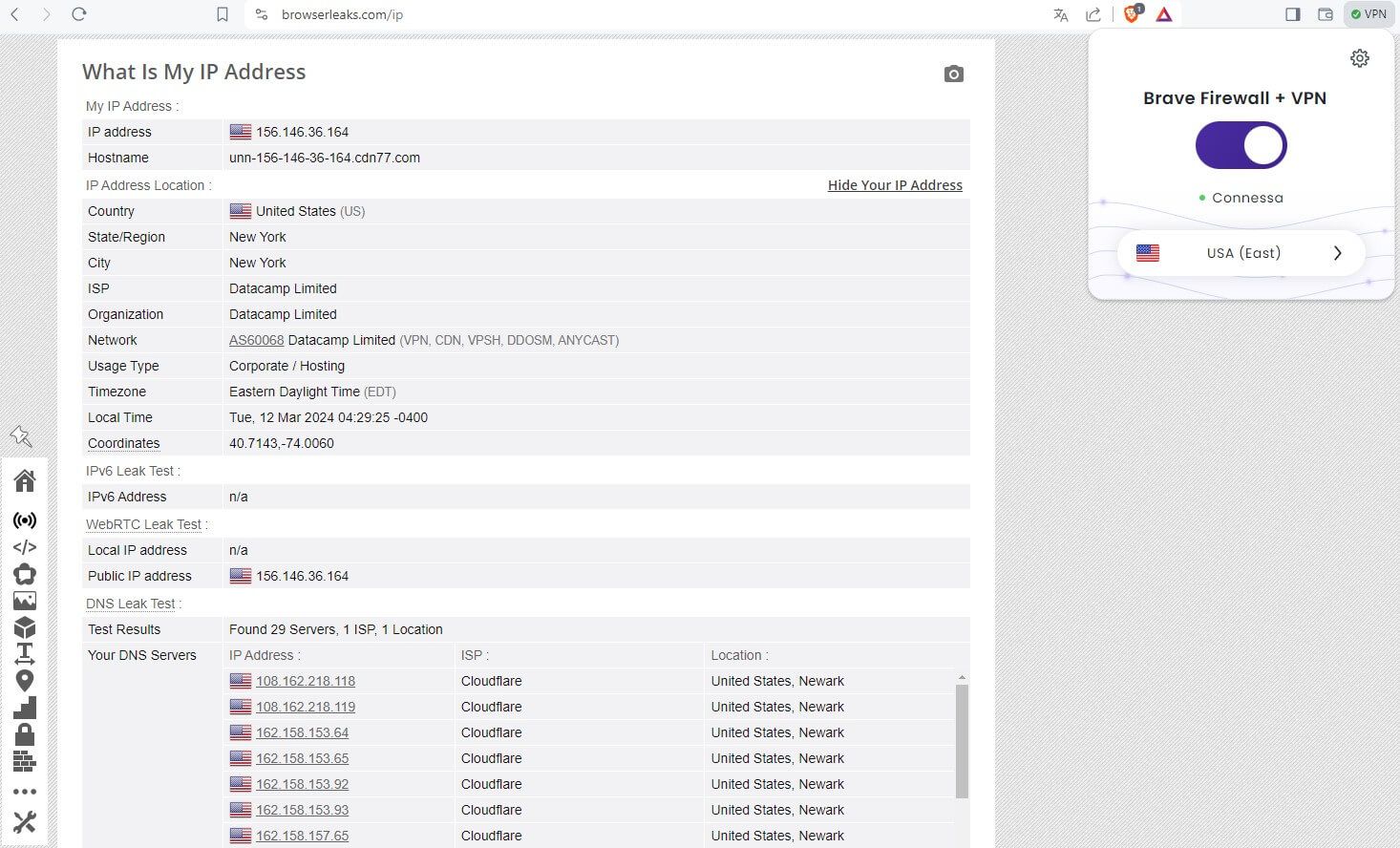The width and height of the screenshot is (1400, 848).
Task: Open DNS server 162.158.153.92 link
Action: coord(302,784)
